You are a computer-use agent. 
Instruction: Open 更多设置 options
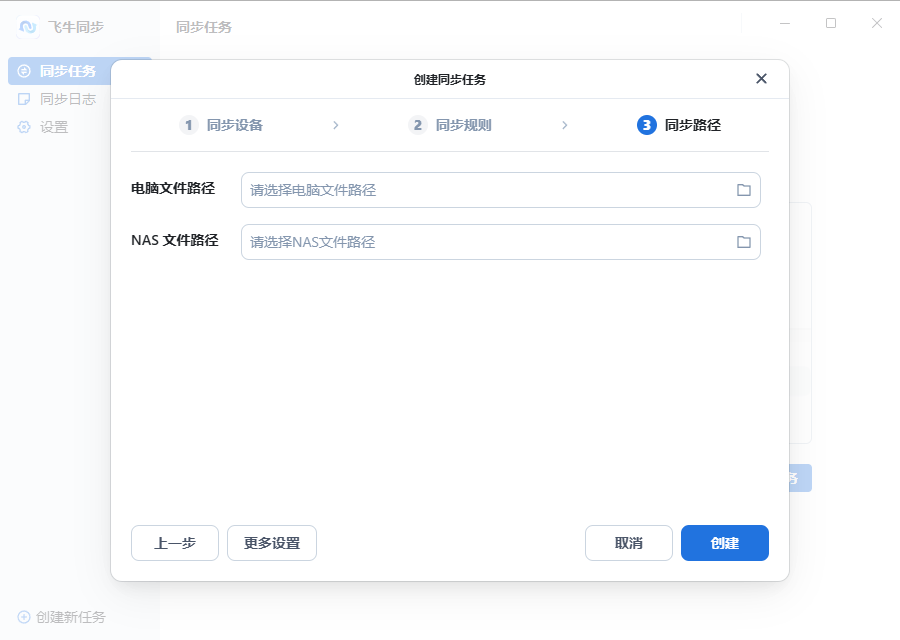(x=271, y=543)
